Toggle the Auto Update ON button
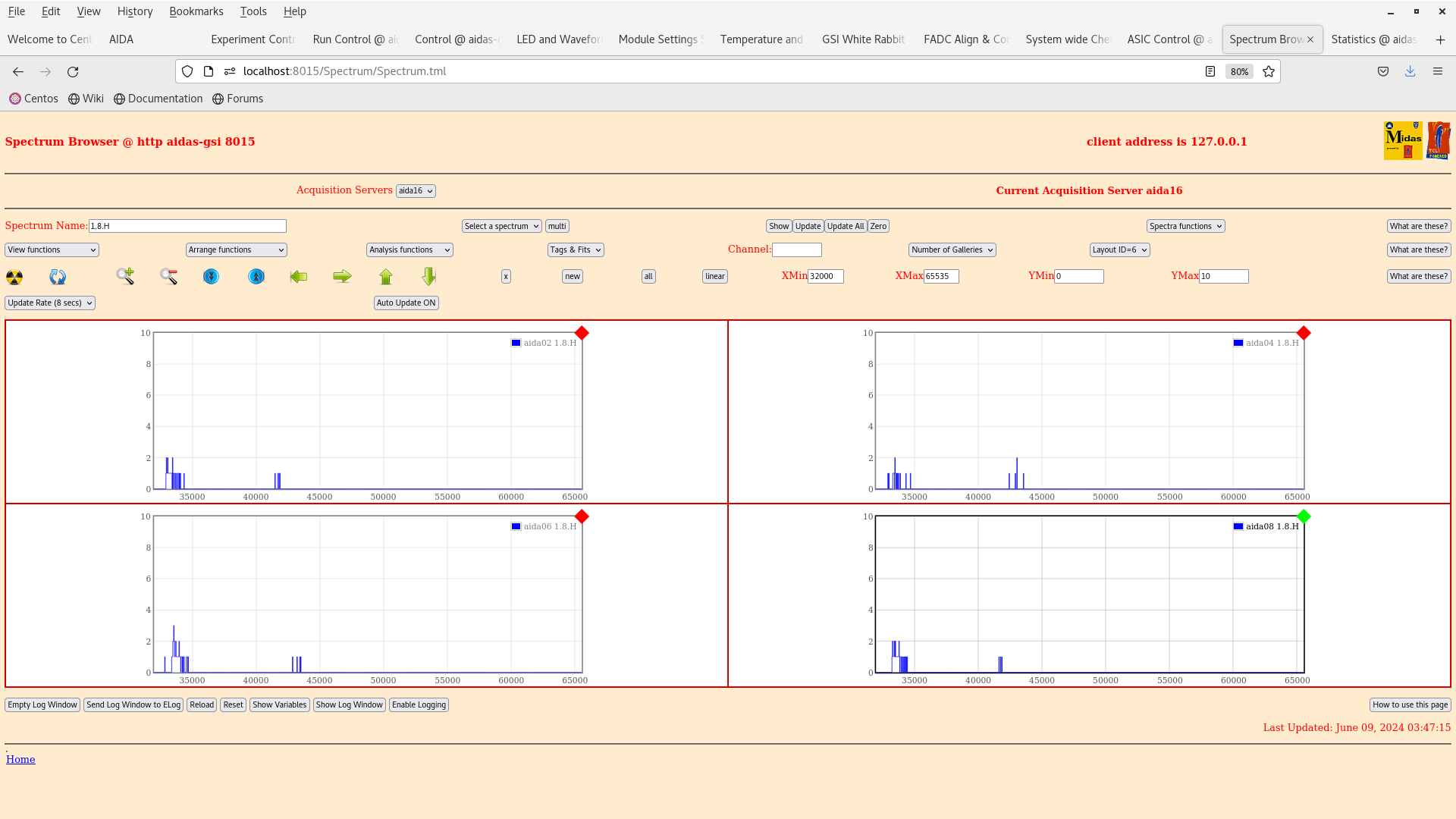The height and width of the screenshot is (819, 1456). (406, 303)
